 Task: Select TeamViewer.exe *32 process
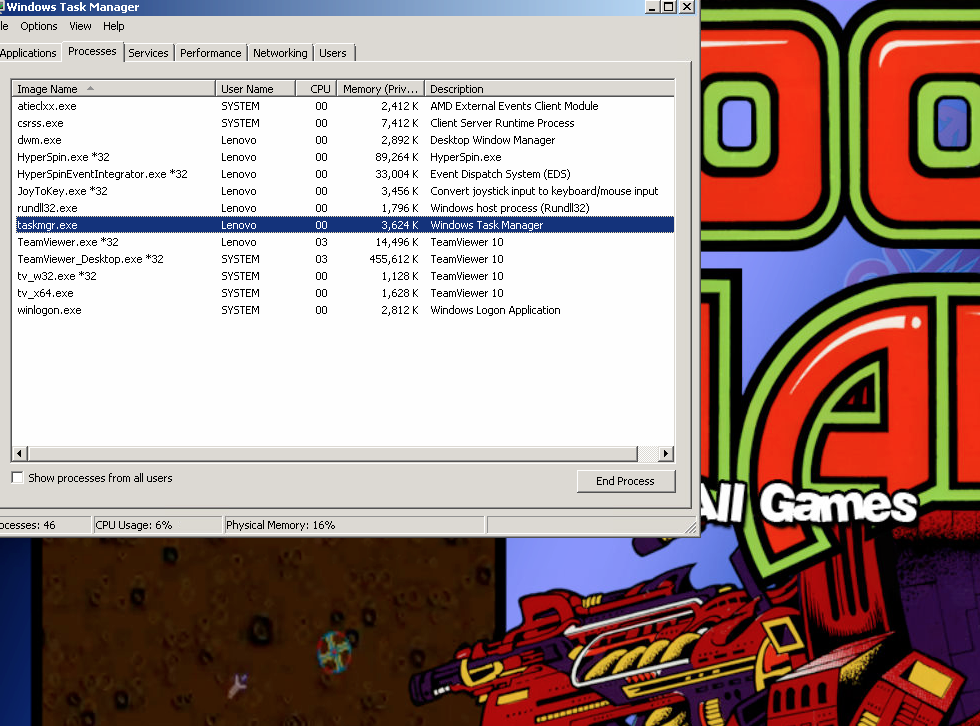point(344,242)
